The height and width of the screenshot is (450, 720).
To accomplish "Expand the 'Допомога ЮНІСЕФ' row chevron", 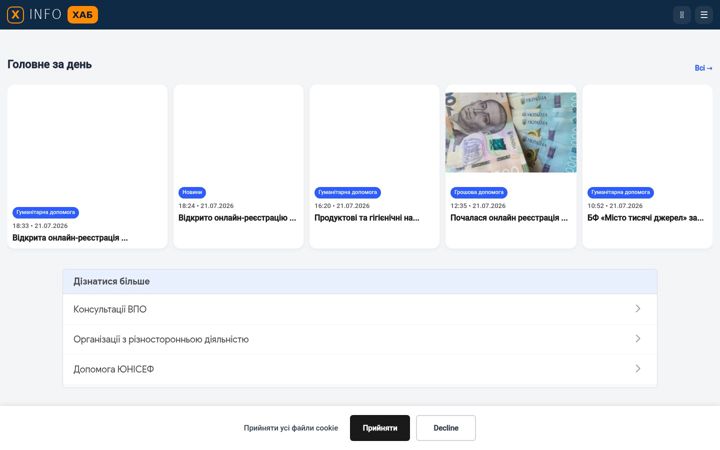I will tap(638, 368).
